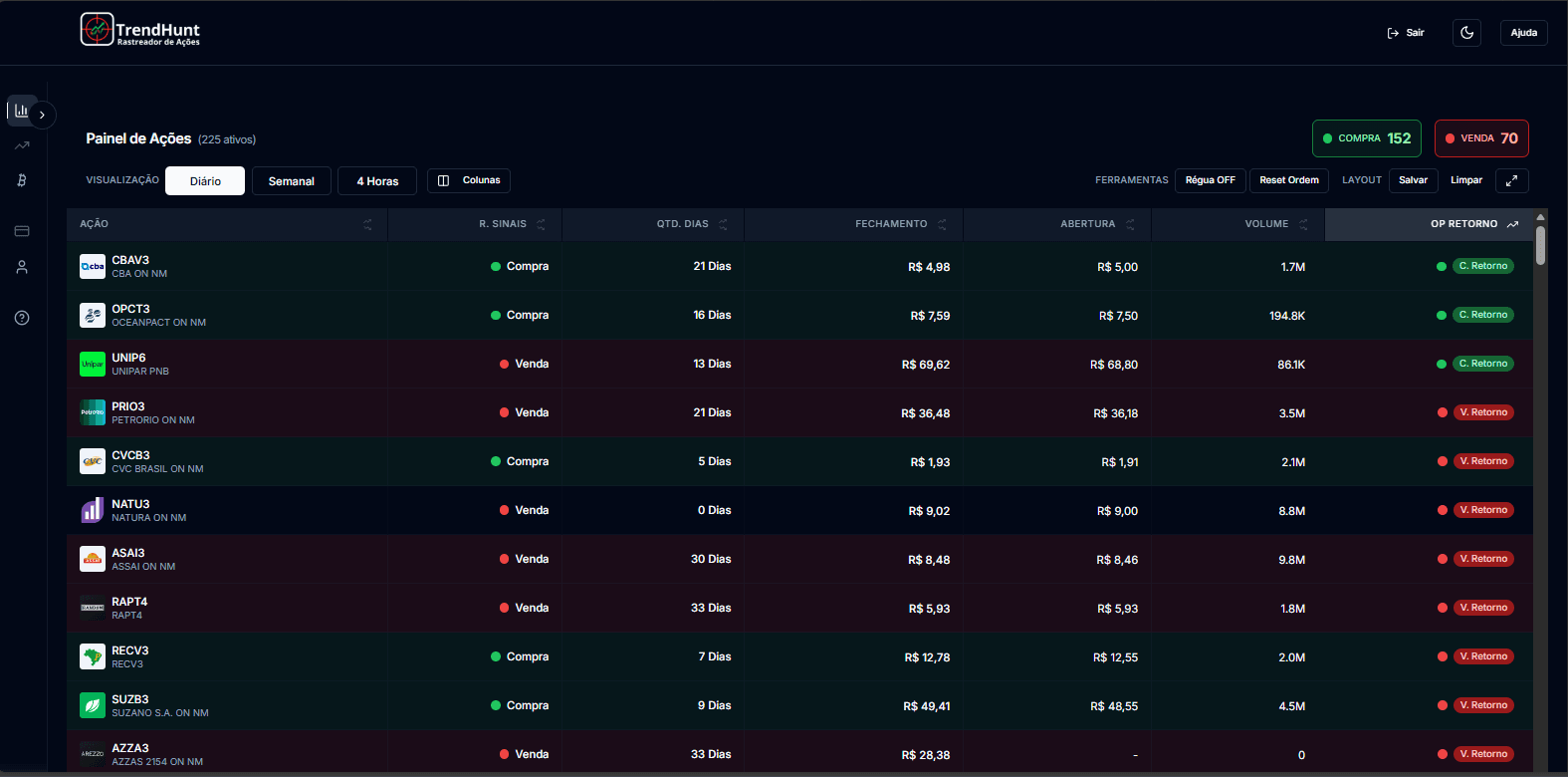
Task: Filter by COMPRA 152 badge
Action: click(x=1366, y=138)
